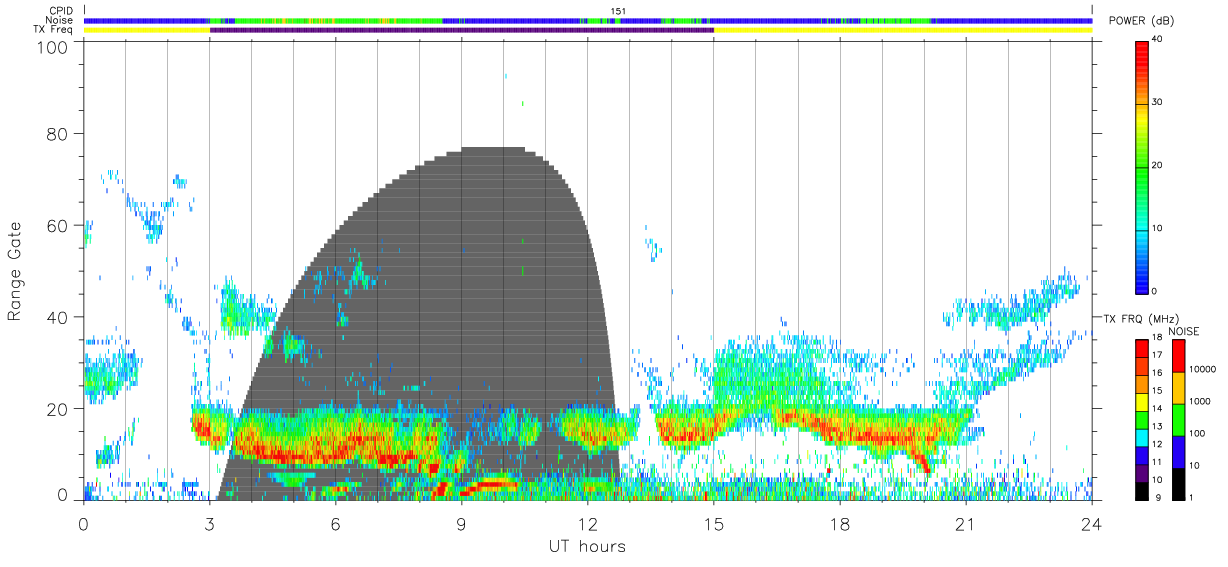Click the x-axis tick label "6"
The width and height of the screenshot is (1228, 567).
click(x=336, y=523)
